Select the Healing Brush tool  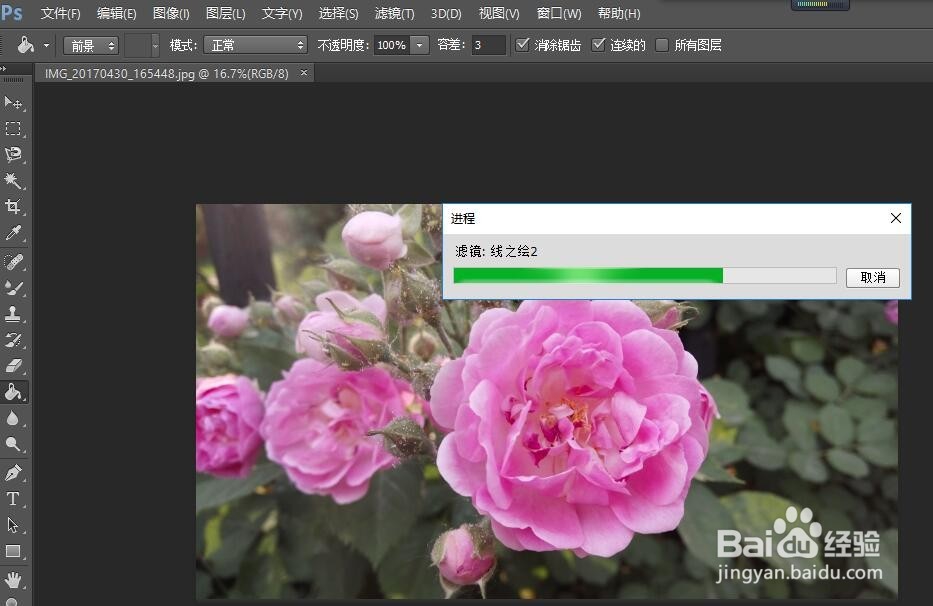13,261
